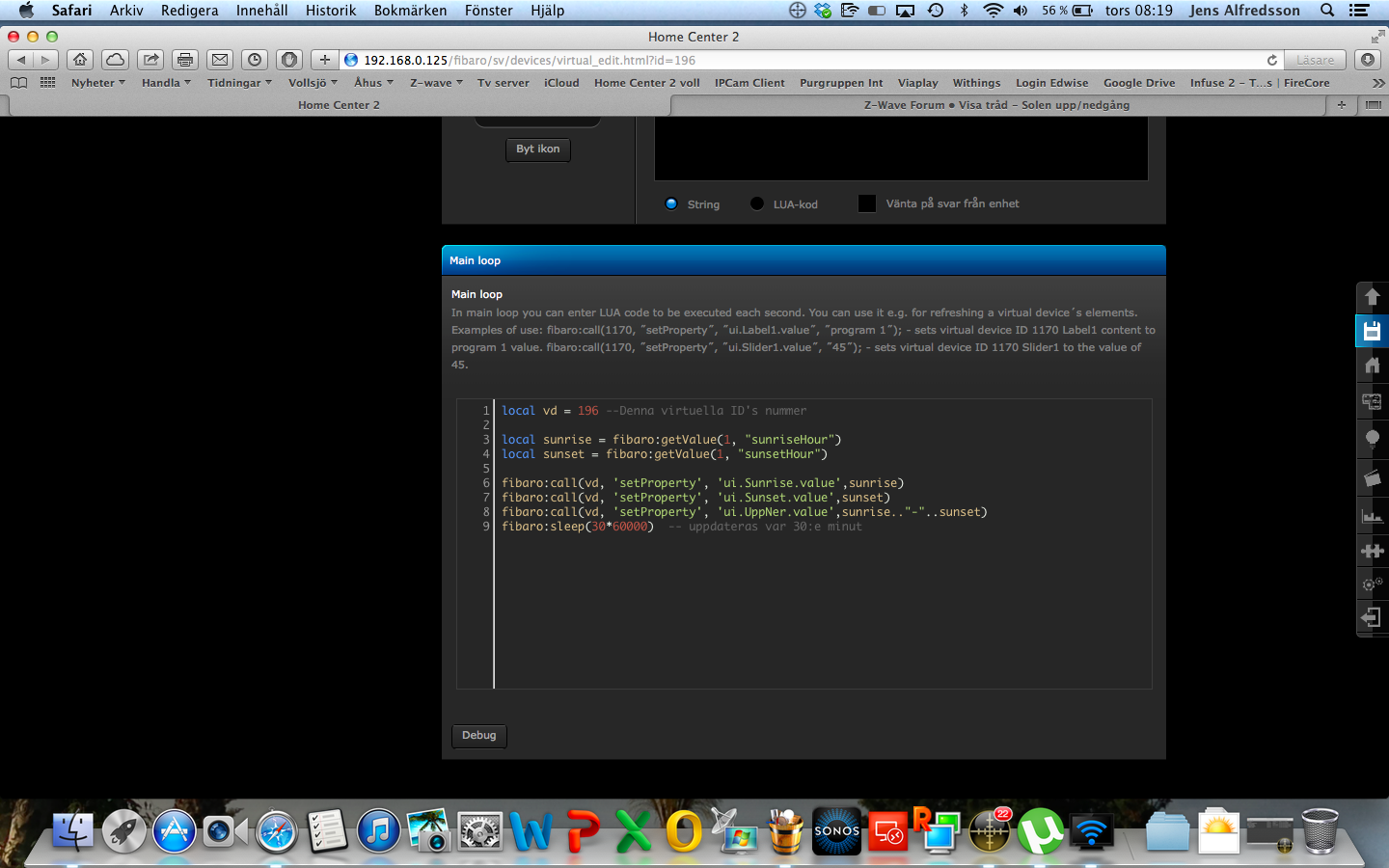Image resolution: width=1389 pixels, height=868 pixels.
Task: Click the Main loop header bar
Action: click(803, 260)
